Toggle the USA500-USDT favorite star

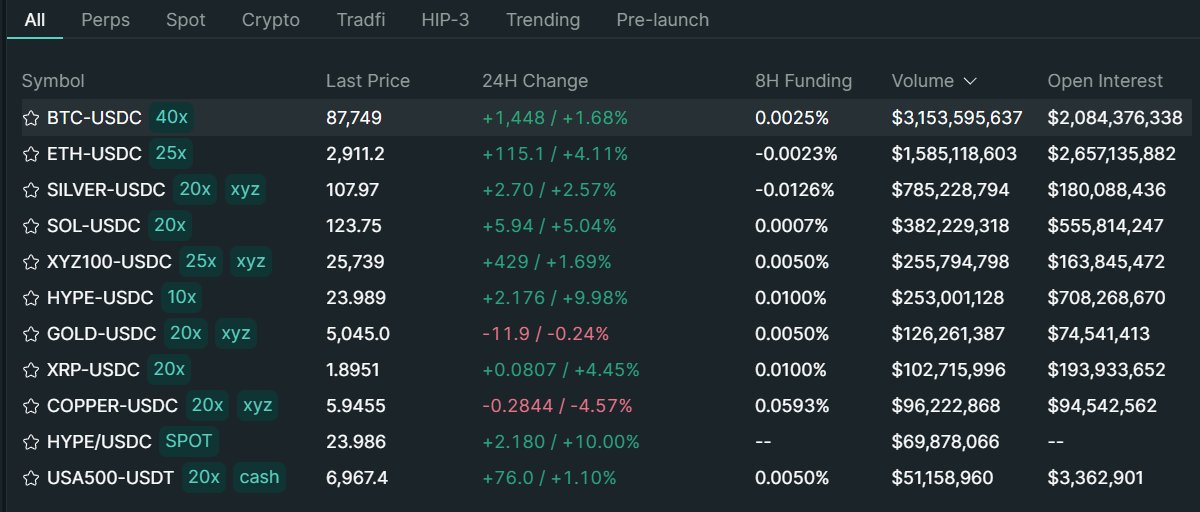pos(31,478)
